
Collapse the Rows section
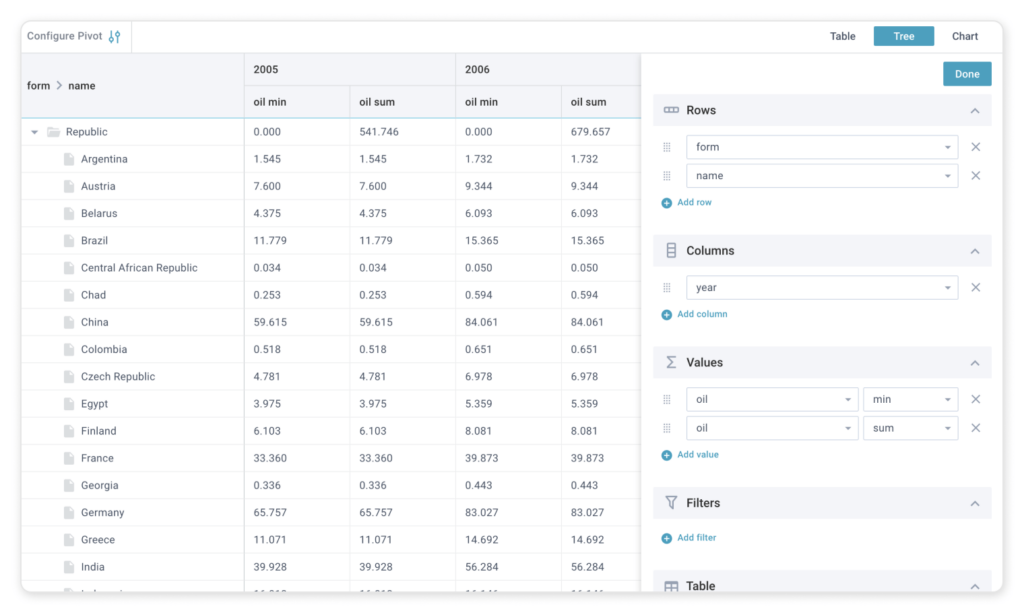click(975, 111)
